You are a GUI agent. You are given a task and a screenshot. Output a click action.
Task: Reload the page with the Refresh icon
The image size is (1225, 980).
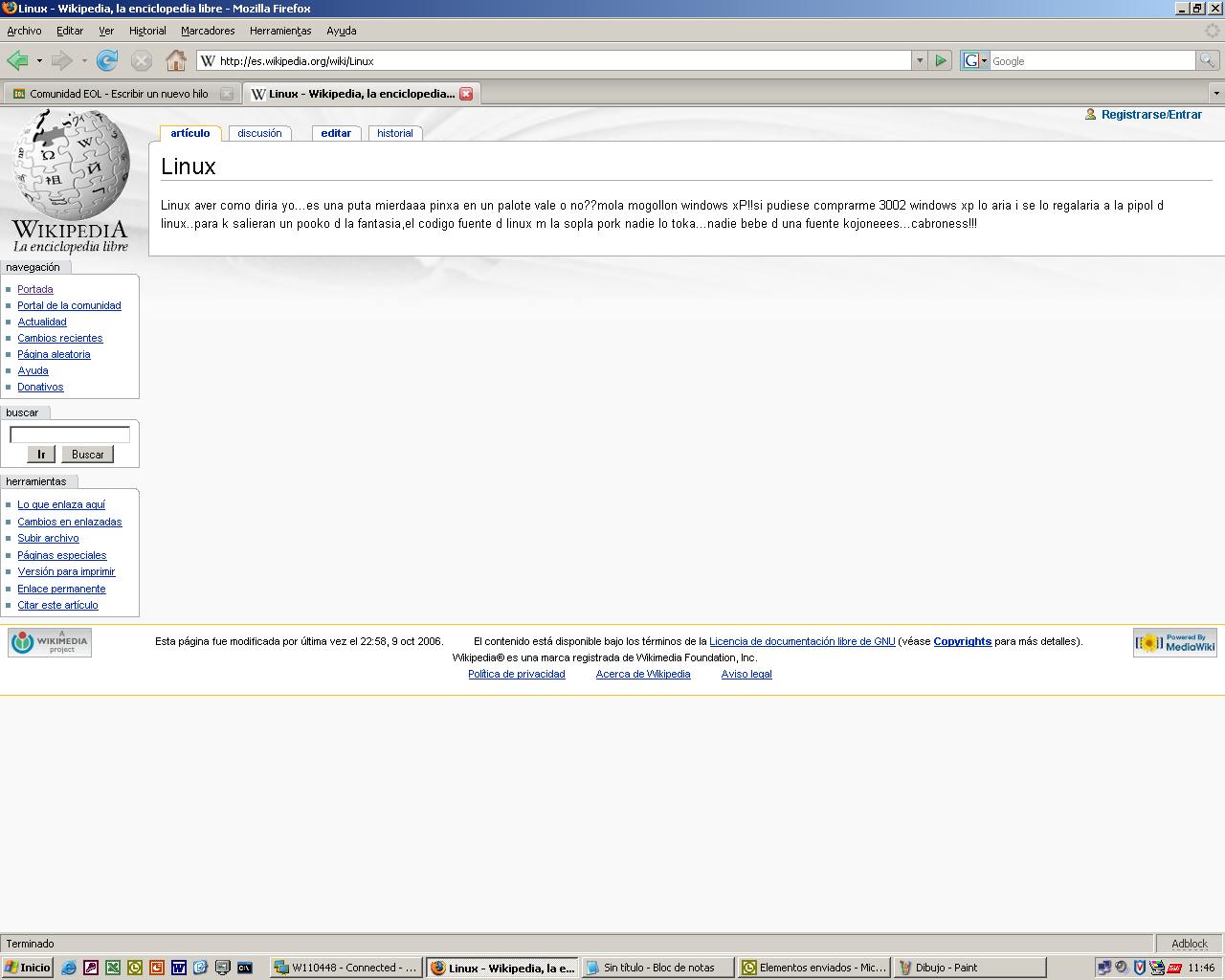coord(107,61)
